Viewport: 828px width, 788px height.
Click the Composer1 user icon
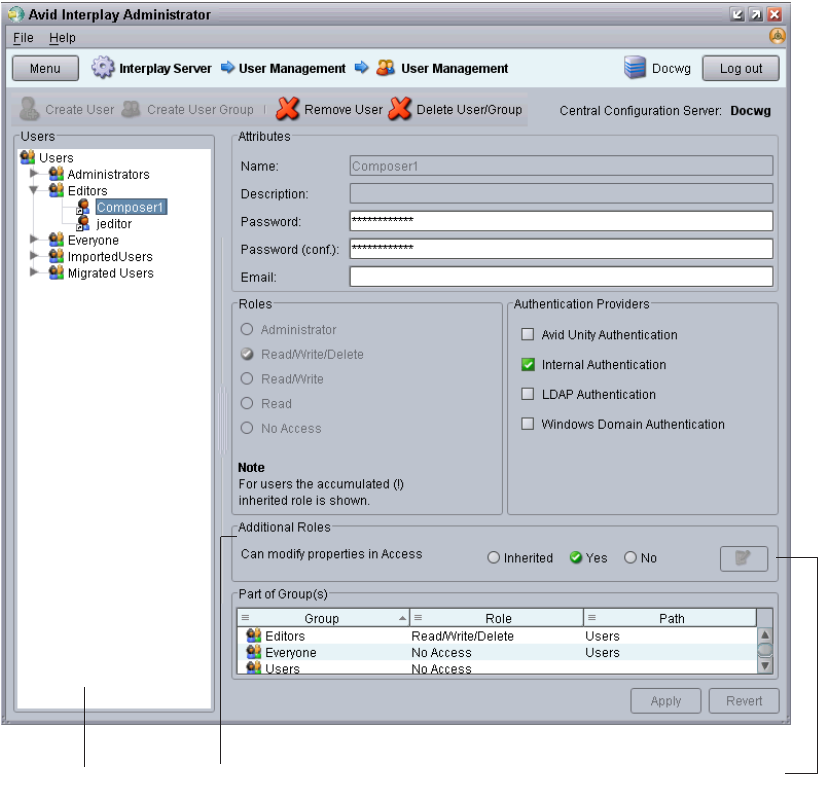pos(83,207)
